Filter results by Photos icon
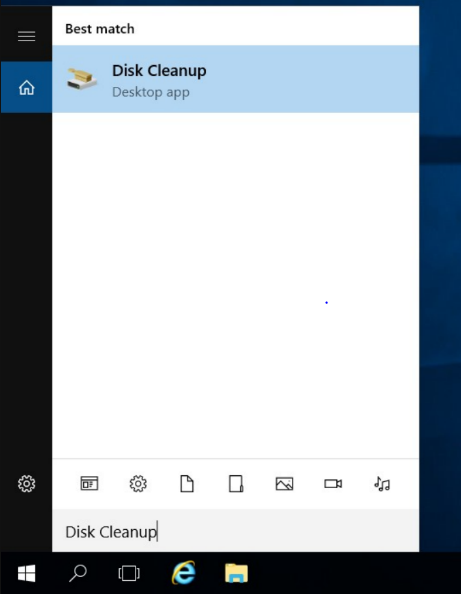This screenshot has height=594, width=461. [284, 484]
